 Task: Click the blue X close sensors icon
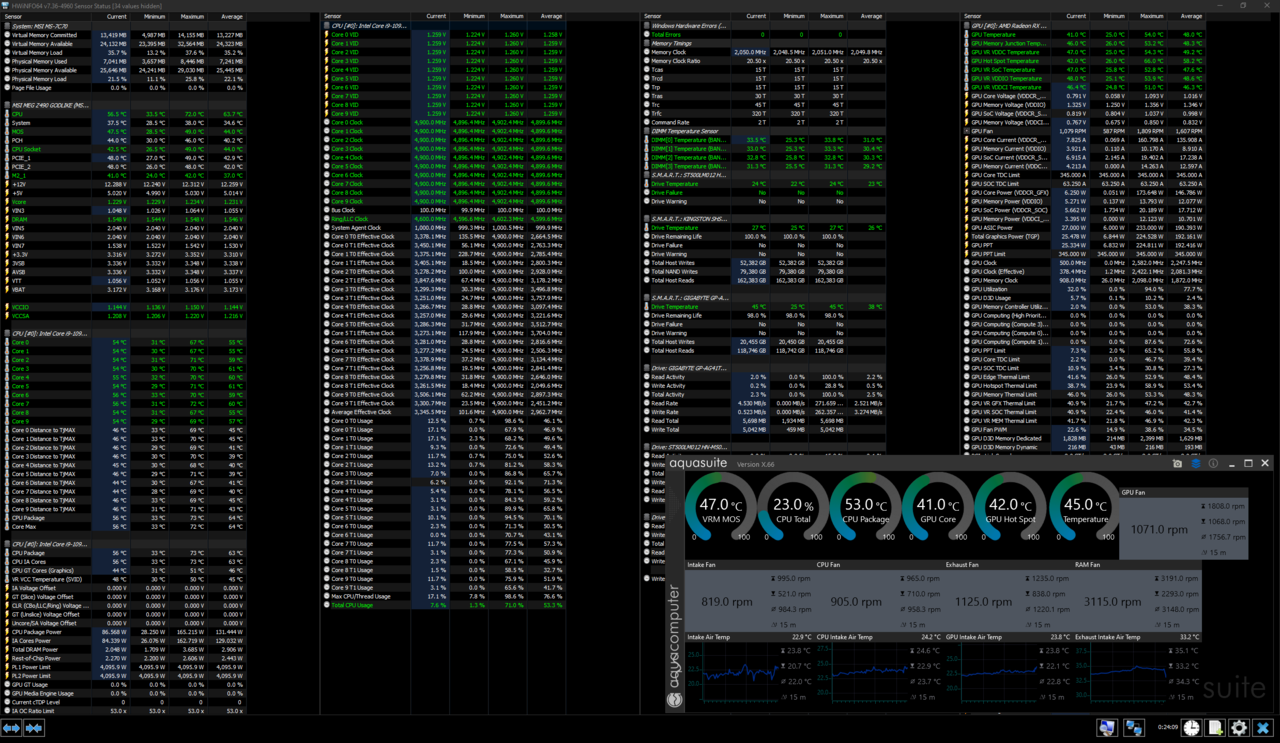tap(1264, 728)
